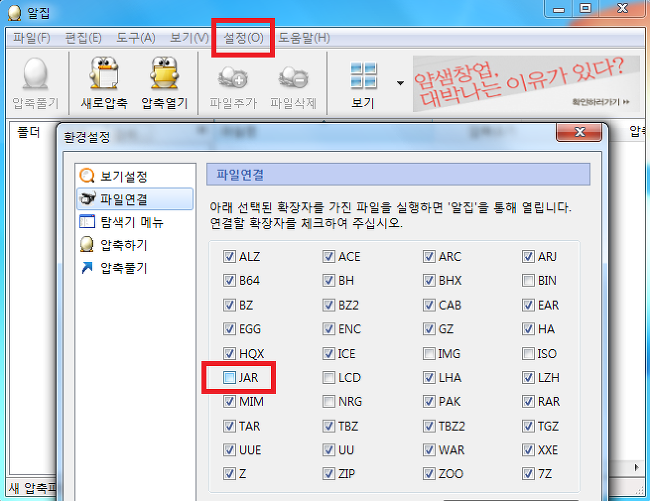Open the 설정(O) menu
The image size is (650, 501).
243,38
